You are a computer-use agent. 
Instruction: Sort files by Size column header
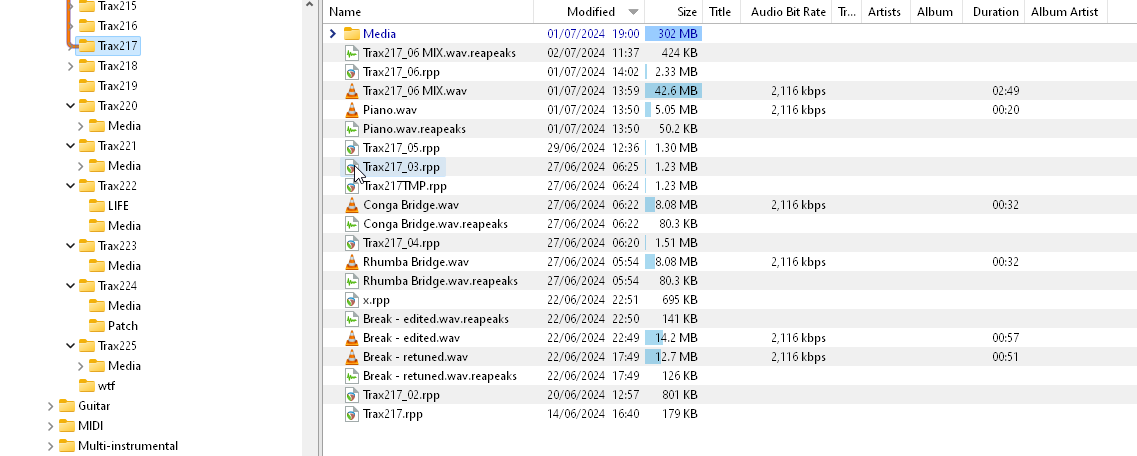coord(673,12)
